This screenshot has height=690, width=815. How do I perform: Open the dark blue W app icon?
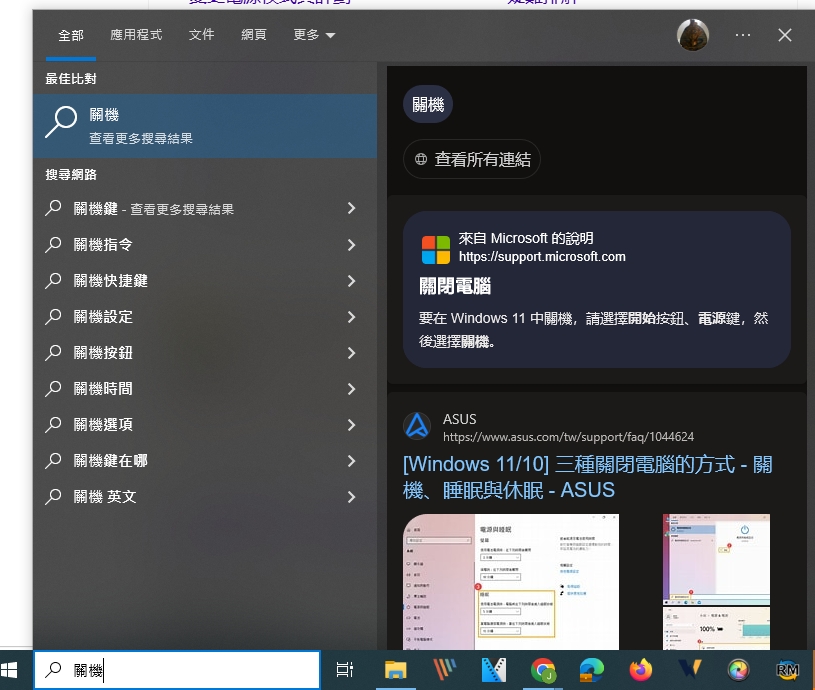690,670
